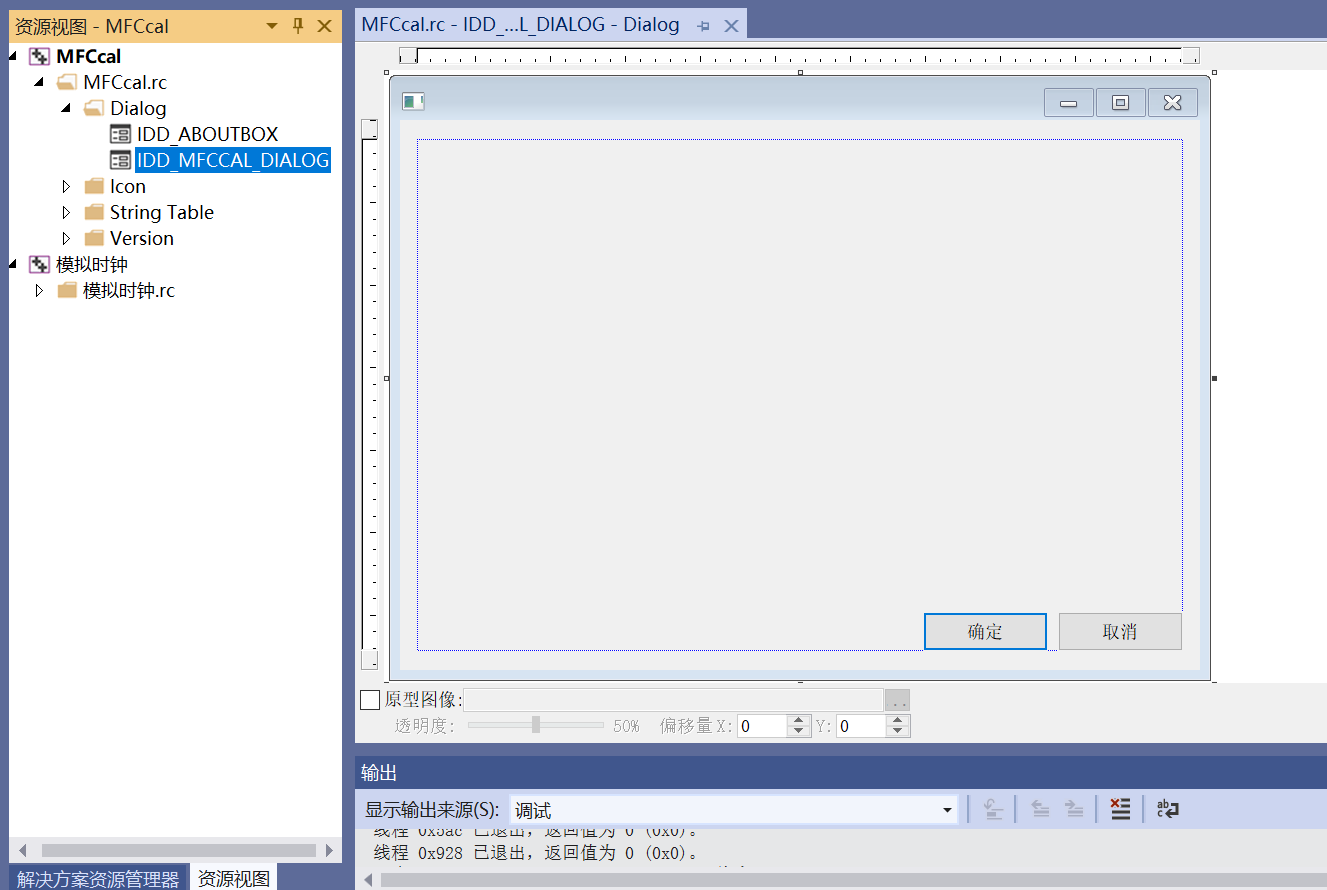1327x890 pixels.
Task: Select the Icon folder icon
Action: pyautogui.click(x=94, y=186)
